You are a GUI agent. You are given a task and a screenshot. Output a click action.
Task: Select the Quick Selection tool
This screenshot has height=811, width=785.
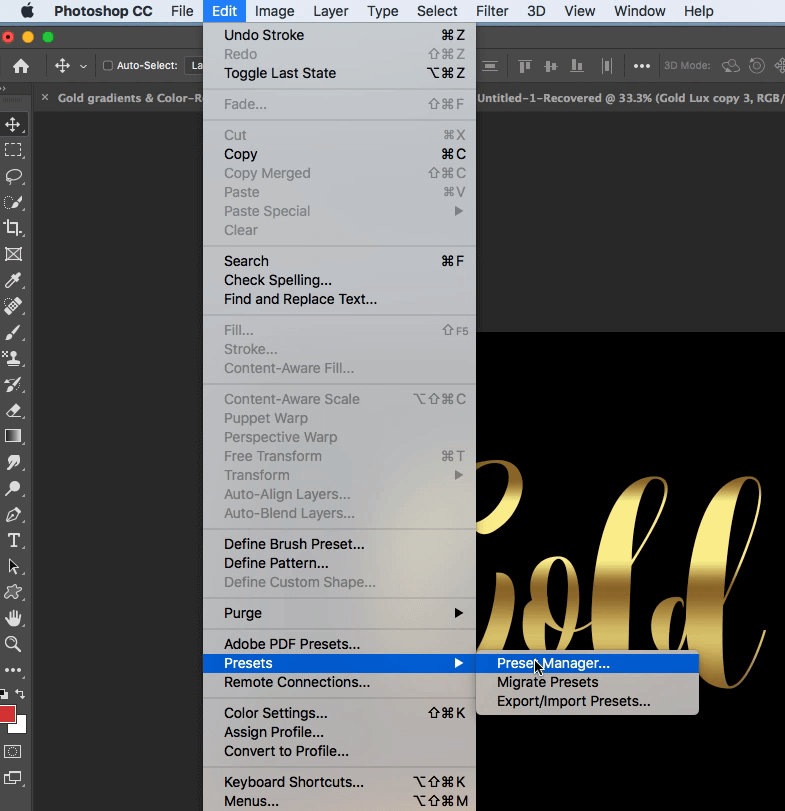coord(13,202)
